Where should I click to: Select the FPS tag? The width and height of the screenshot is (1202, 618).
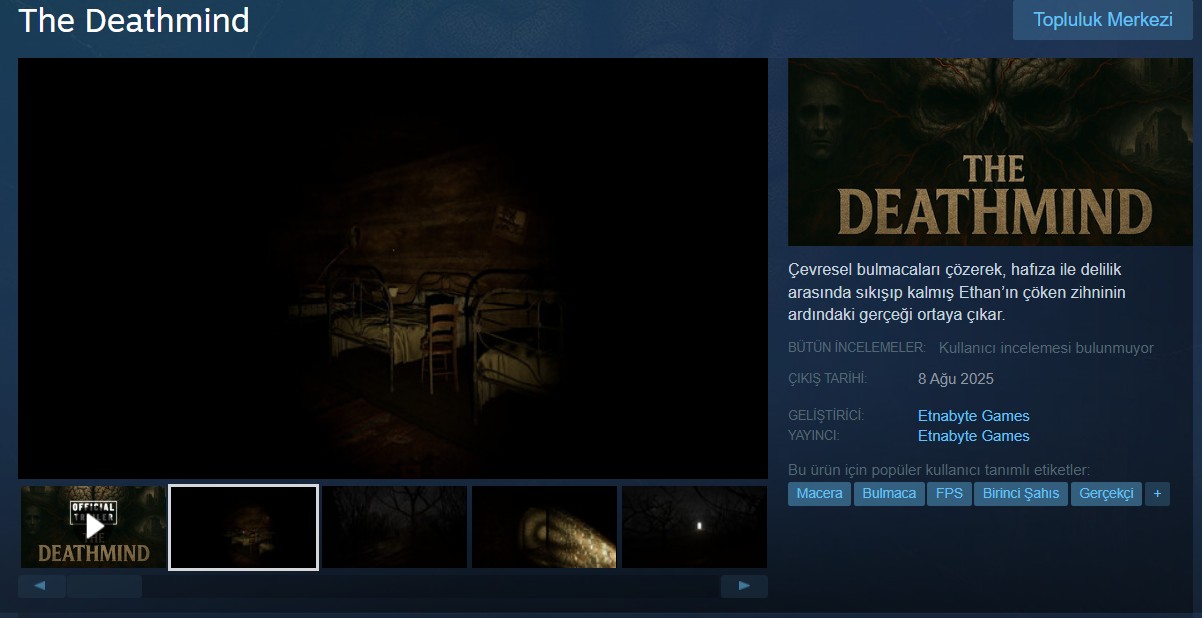tap(949, 494)
